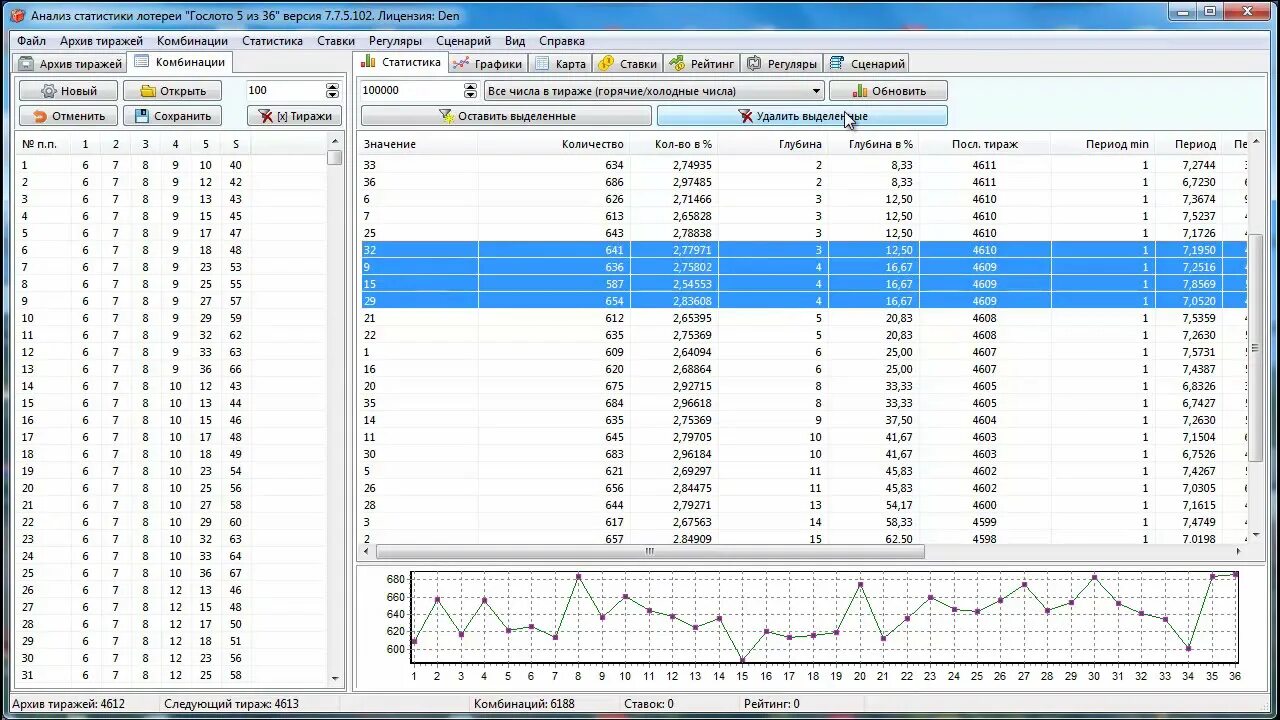This screenshot has width=1280, height=720.
Task: Click the red funnel icon on Удалить выделенные
Action: pos(746,116)
